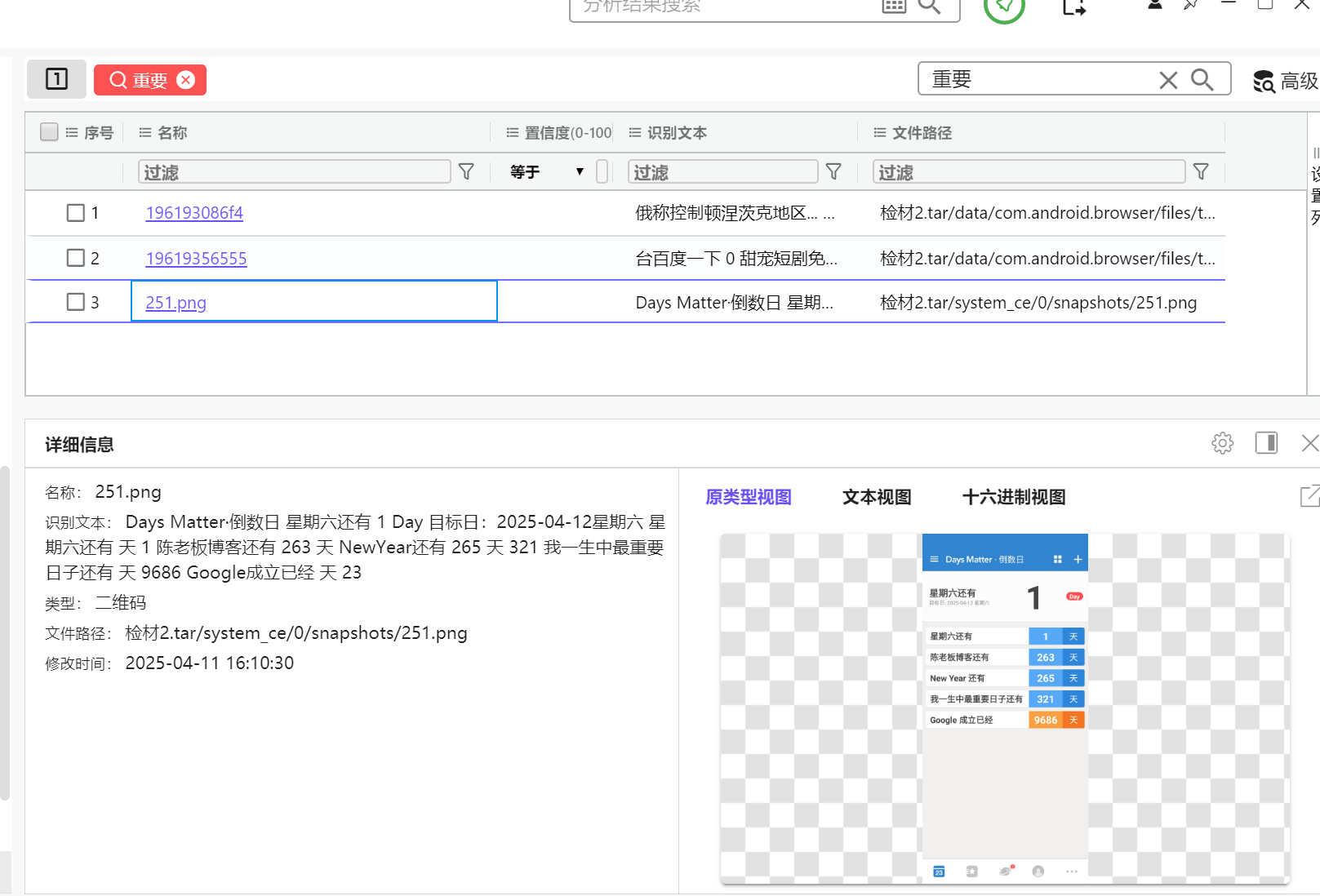This screenshot has width=1320, height=896.
Task: Open the 文件路径 column menu
Action: [x=878, y=132]
